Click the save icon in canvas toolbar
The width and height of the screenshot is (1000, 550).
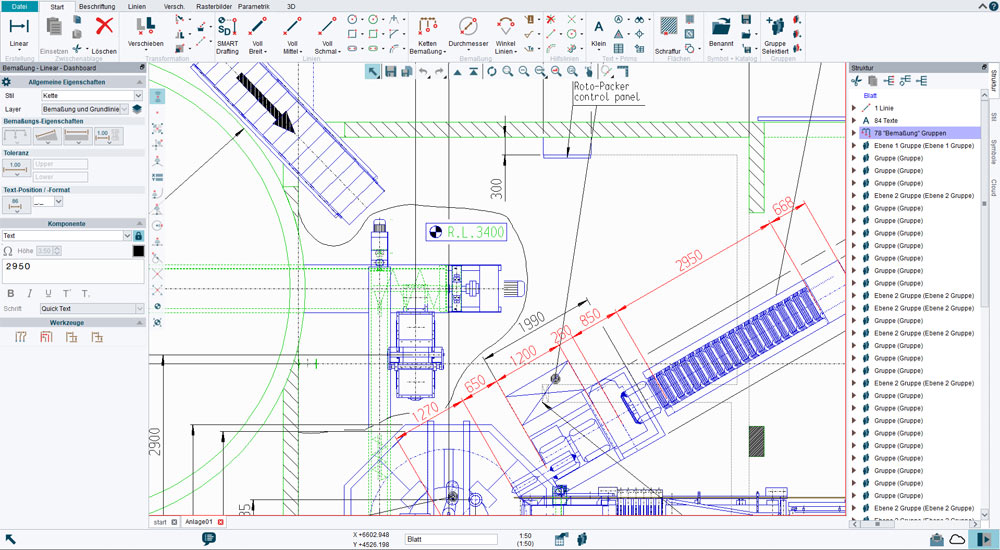[390, 71]
